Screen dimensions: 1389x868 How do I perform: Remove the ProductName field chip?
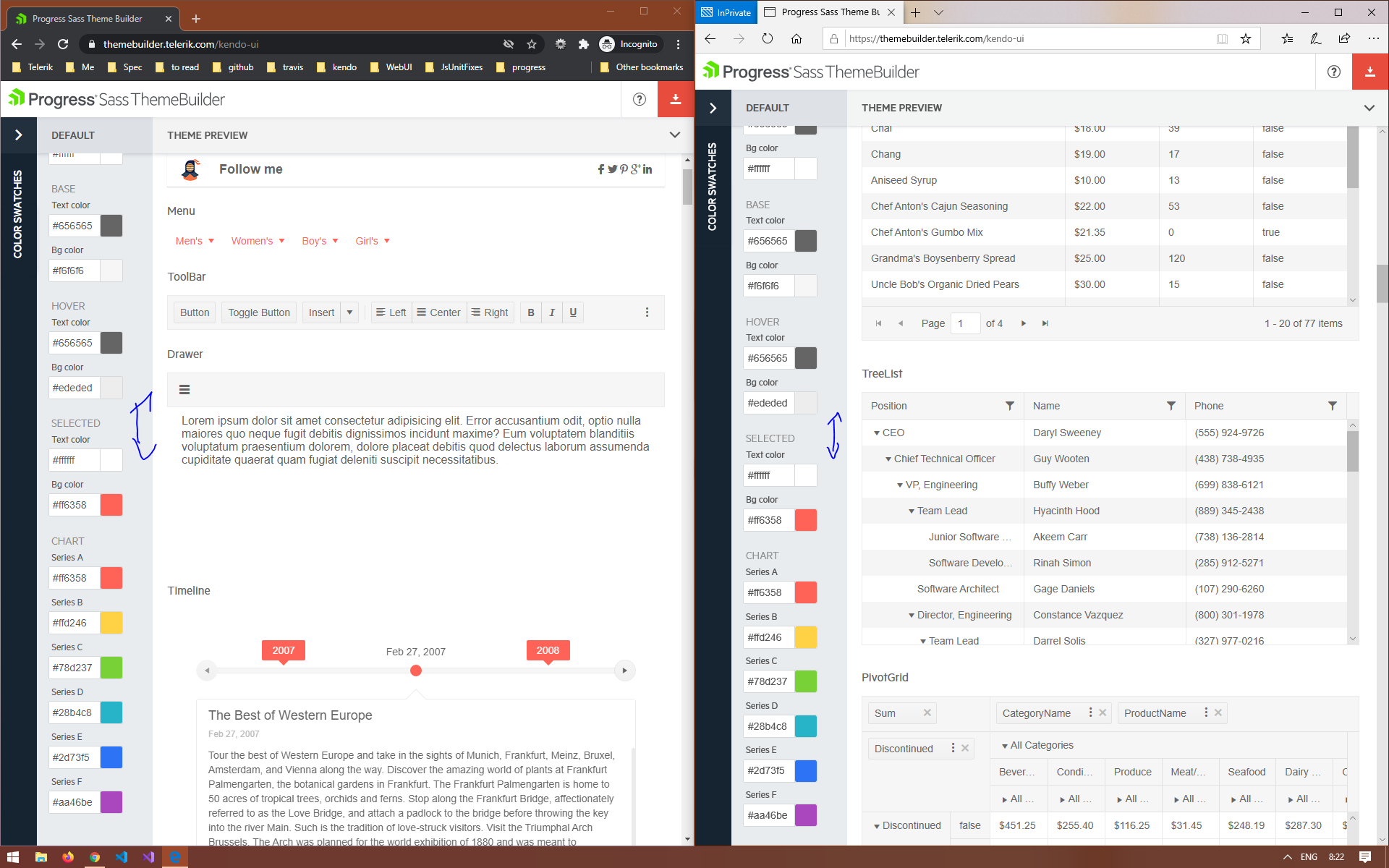pyautogui.click(x=1218, y=713)
